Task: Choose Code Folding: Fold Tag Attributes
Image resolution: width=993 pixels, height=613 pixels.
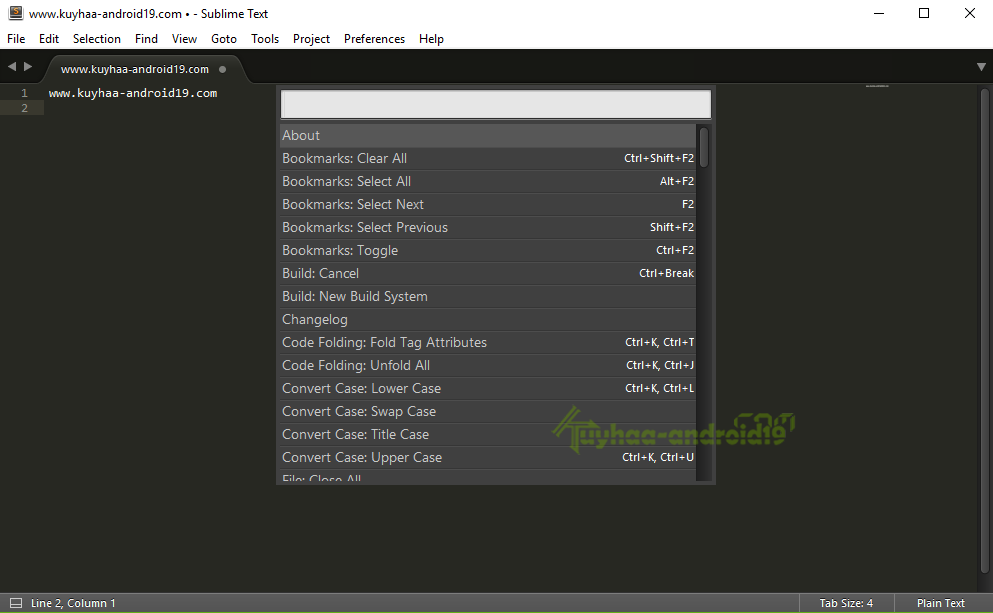Action: pyautogui.click(x=488, y=343)
